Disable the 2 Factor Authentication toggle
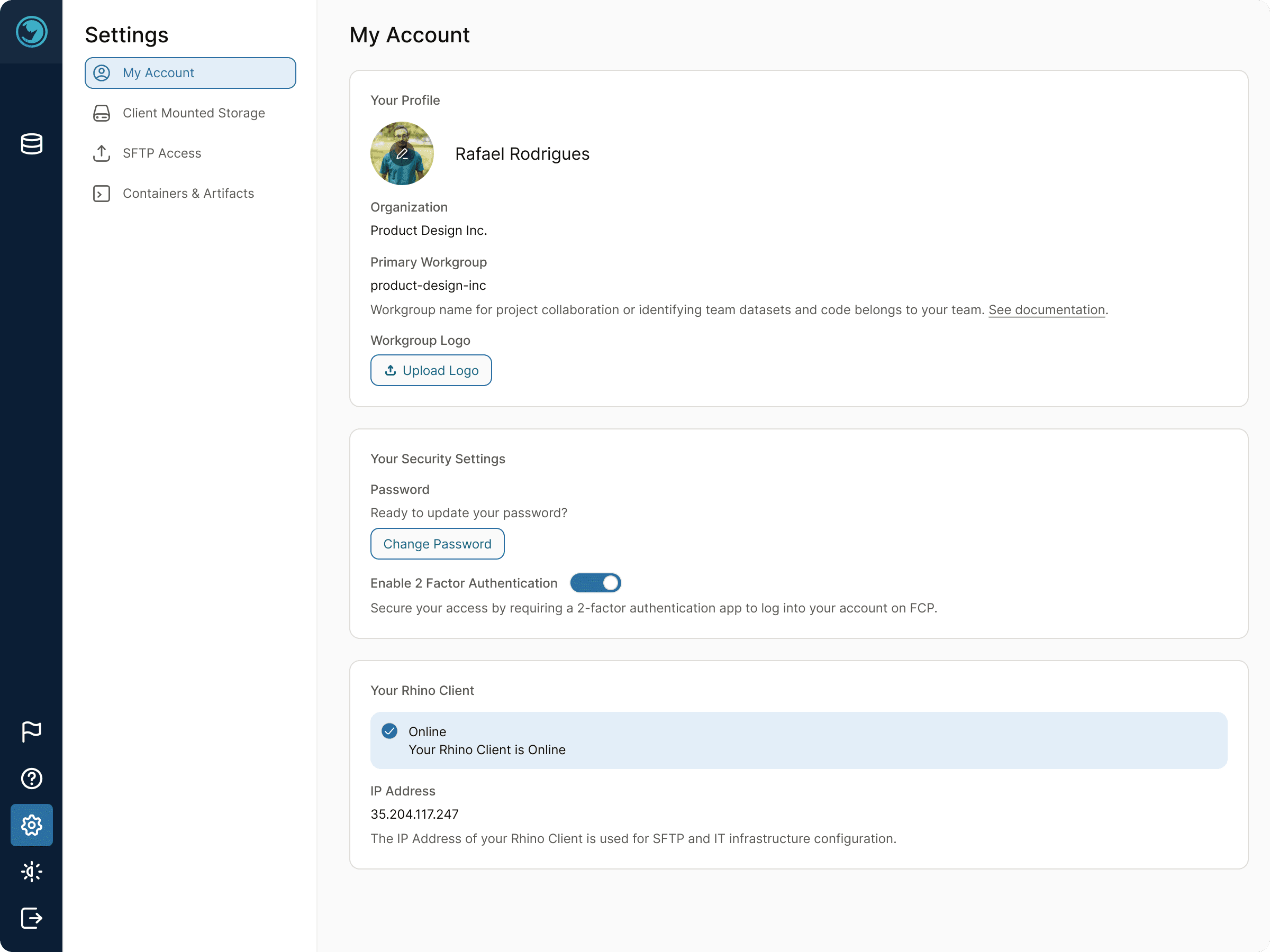This screenshot has height=952, width=1270. [595, 583]
